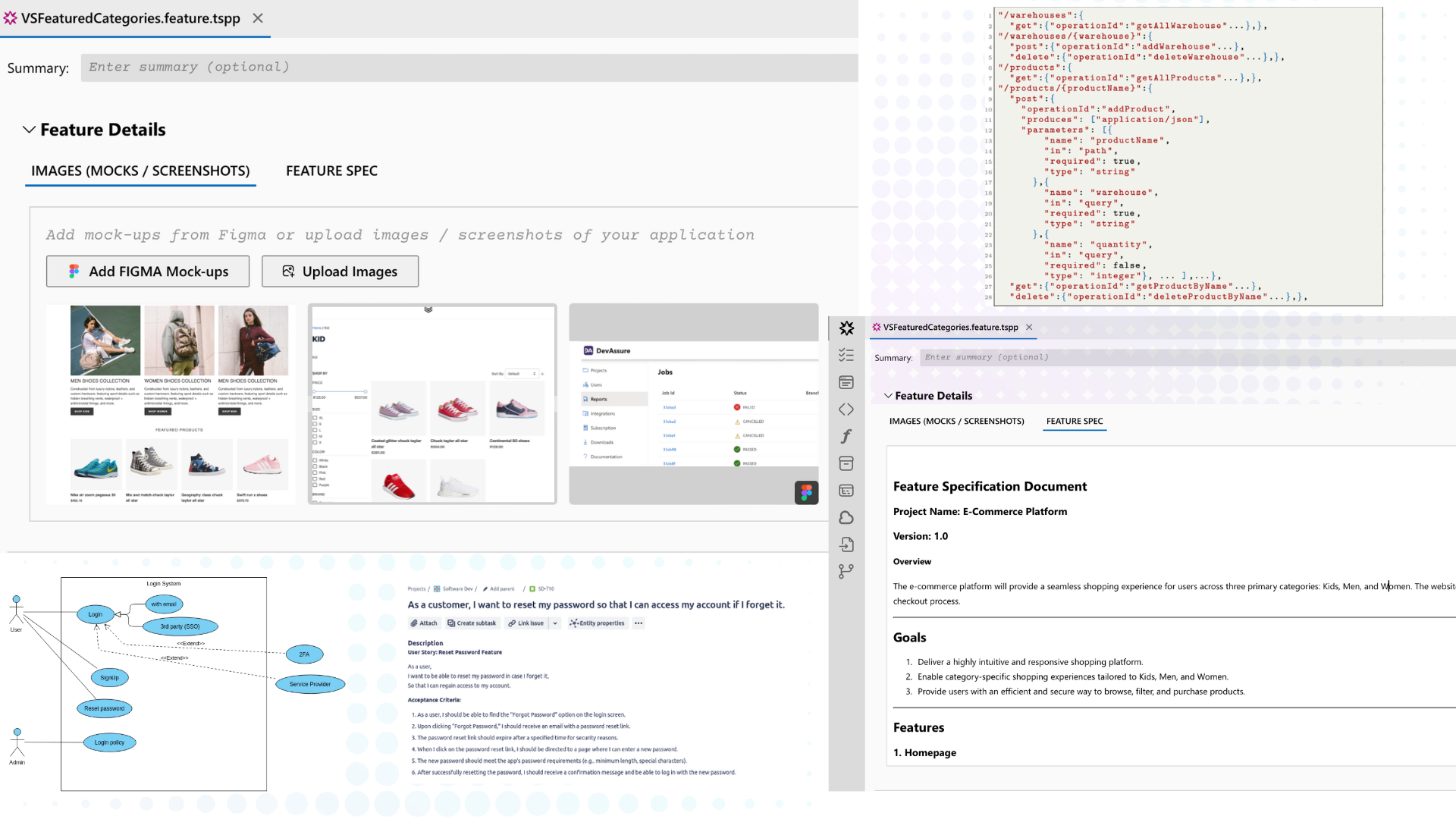This screenshot has height=819, width=1456.
Task: Open the git branch source control icon
Action: (x=846, y=572)
